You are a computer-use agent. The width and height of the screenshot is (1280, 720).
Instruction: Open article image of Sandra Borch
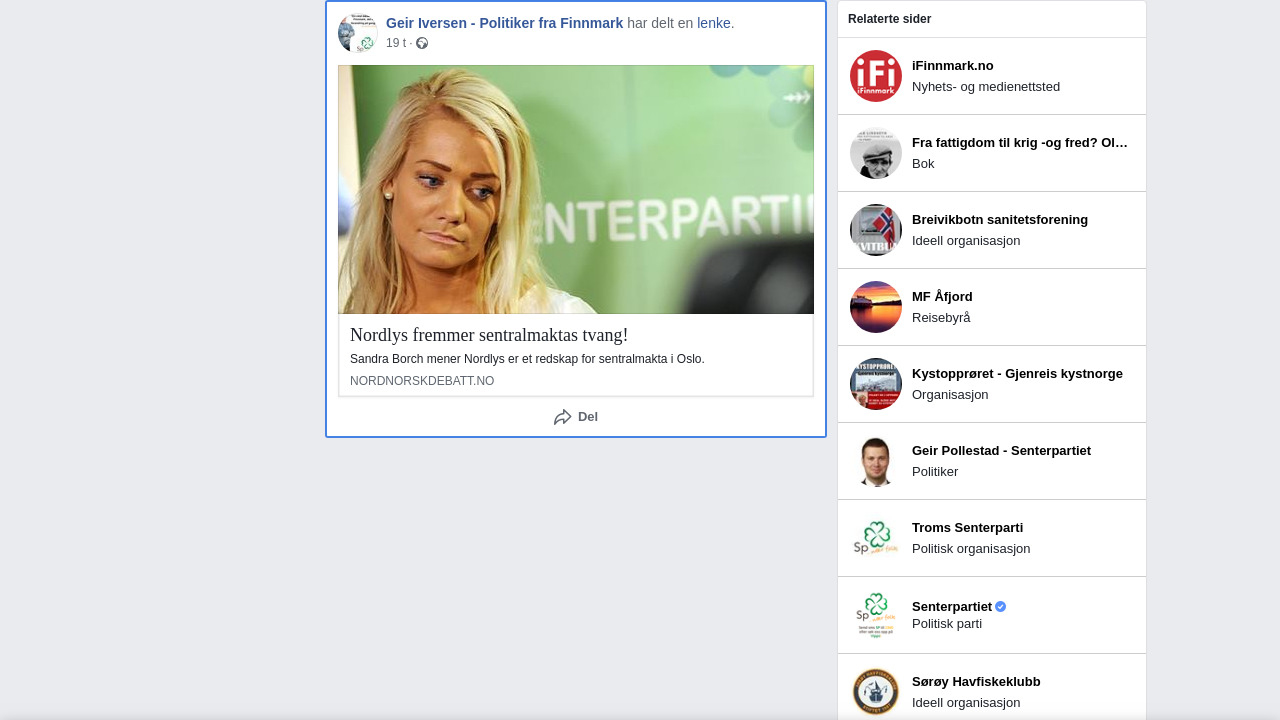[576, 190]
